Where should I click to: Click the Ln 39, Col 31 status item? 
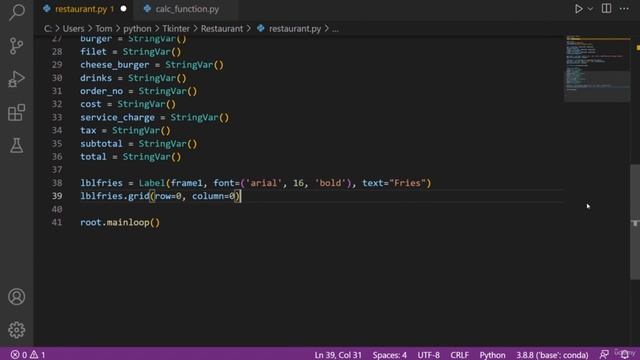click(x=338, y=355)
